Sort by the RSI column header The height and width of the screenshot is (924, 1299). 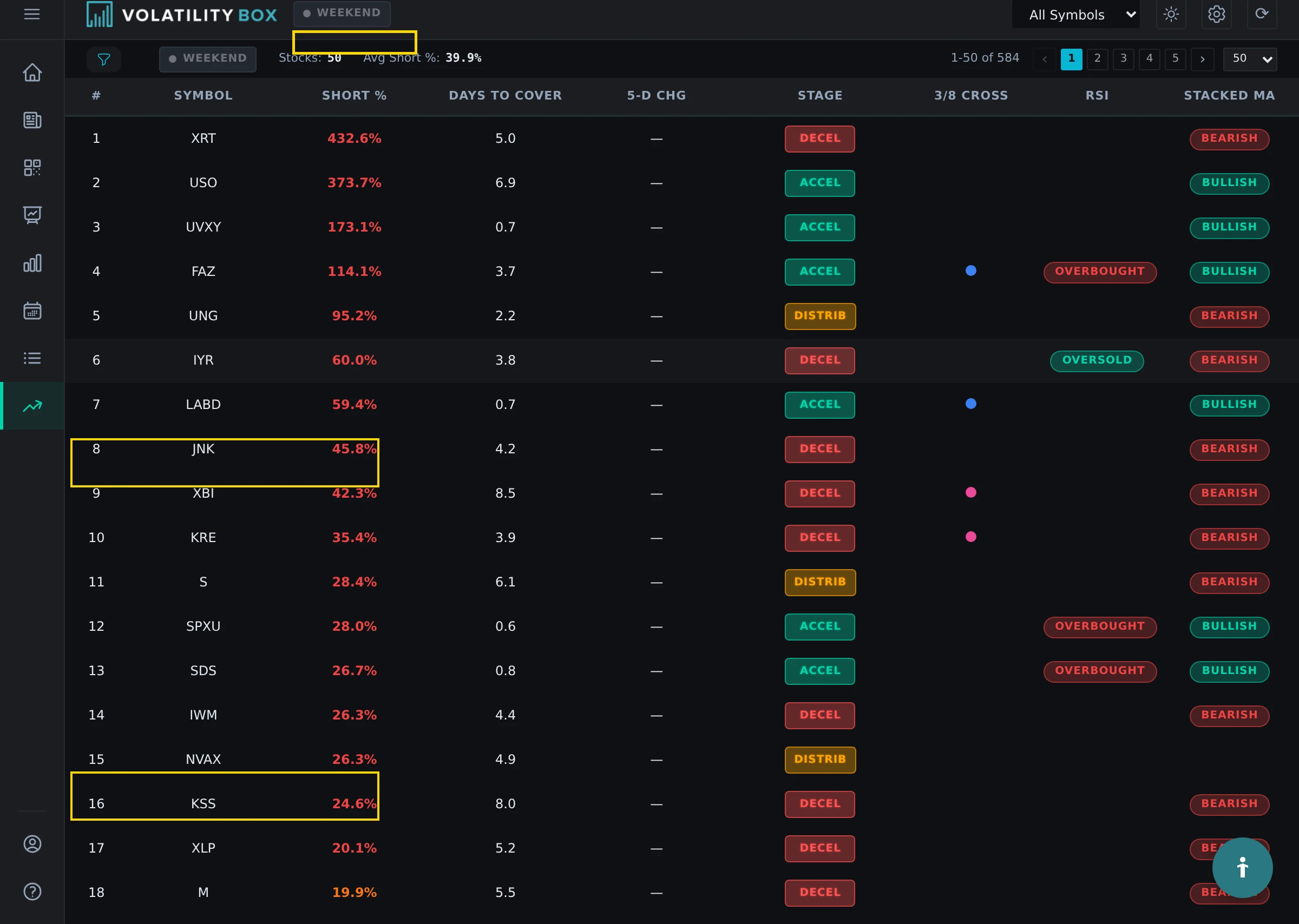(1097, 96)
